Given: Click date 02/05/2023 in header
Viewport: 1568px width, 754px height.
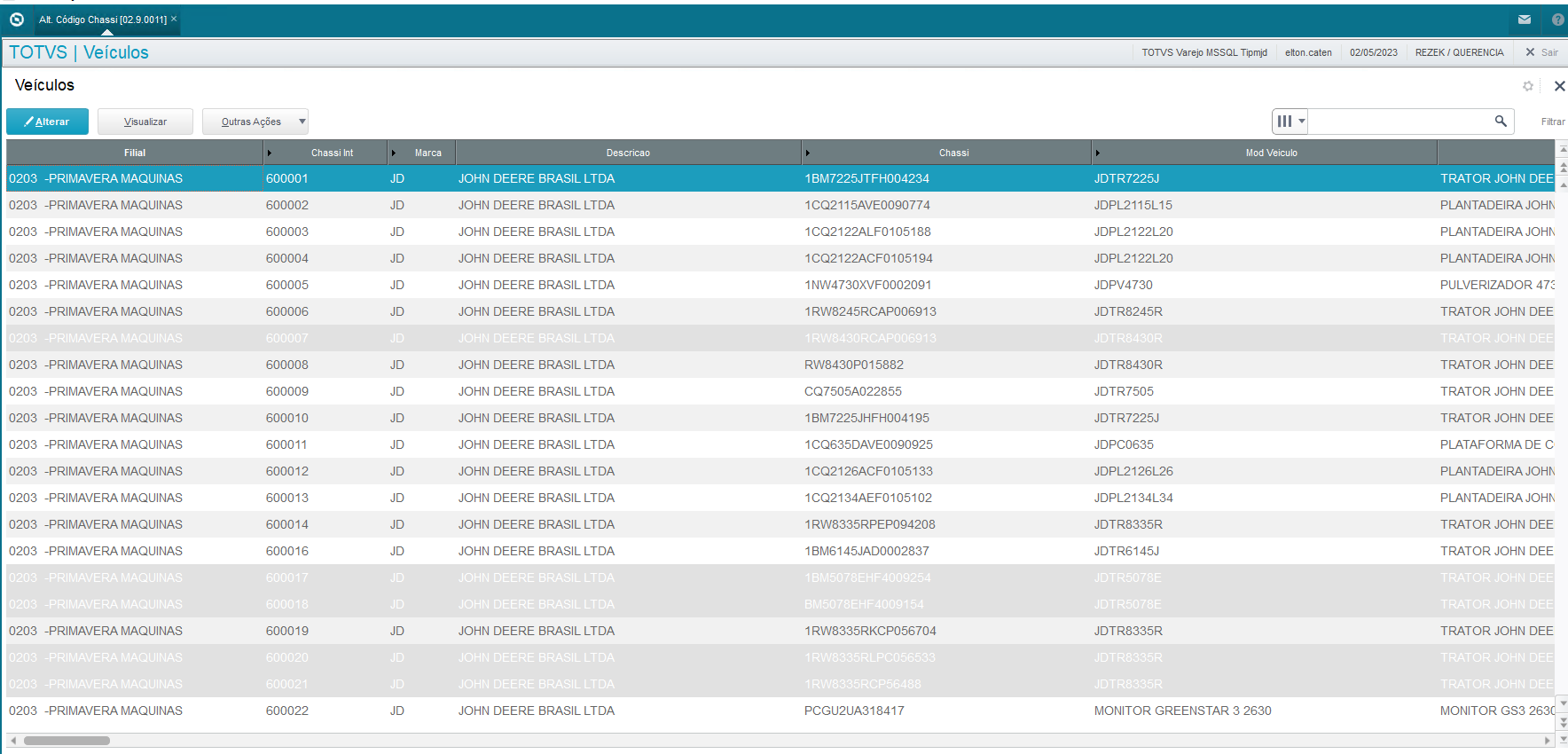Looking at the screenshot, I should tap(1373, 52).
